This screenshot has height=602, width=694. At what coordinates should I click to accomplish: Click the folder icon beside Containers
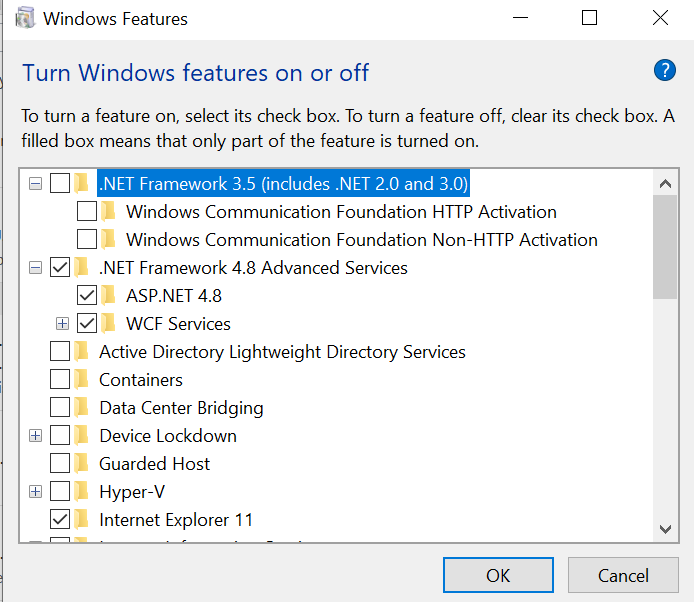pyautogui.click(x=81, y=380)
